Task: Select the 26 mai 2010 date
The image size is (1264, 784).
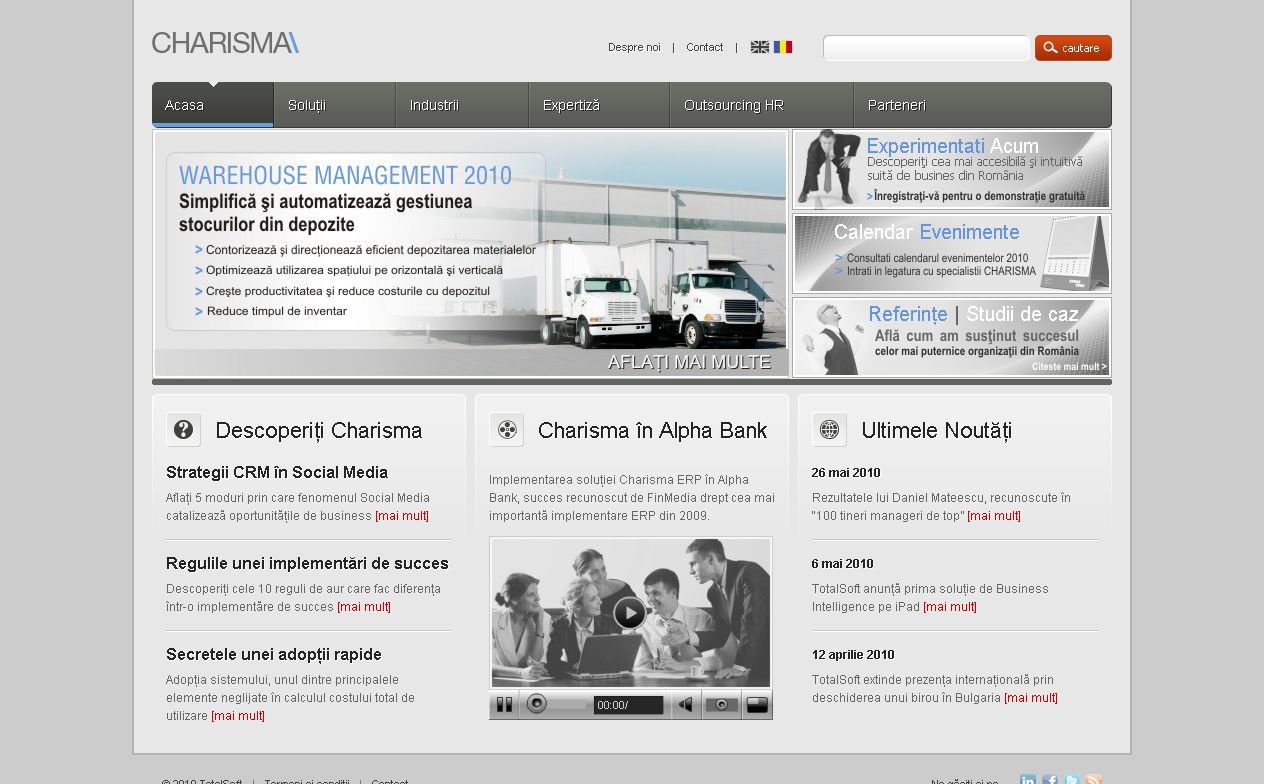Action: tap(846, 473)
